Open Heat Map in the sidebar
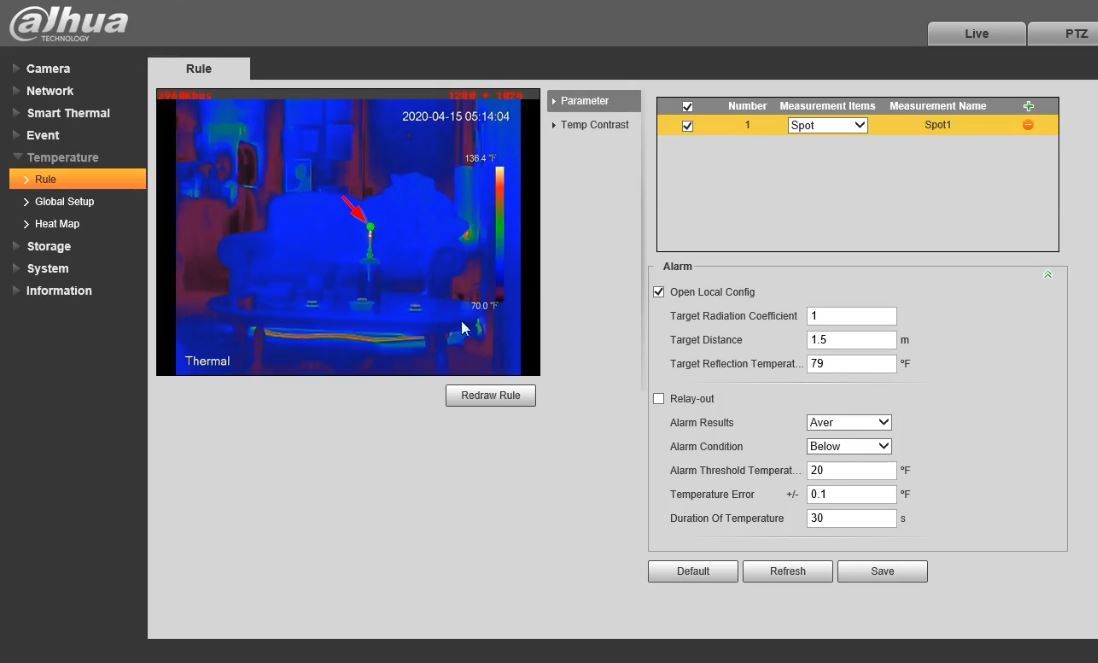The height and width of the screenshot is (663, 1098). [x=57, y=224]
